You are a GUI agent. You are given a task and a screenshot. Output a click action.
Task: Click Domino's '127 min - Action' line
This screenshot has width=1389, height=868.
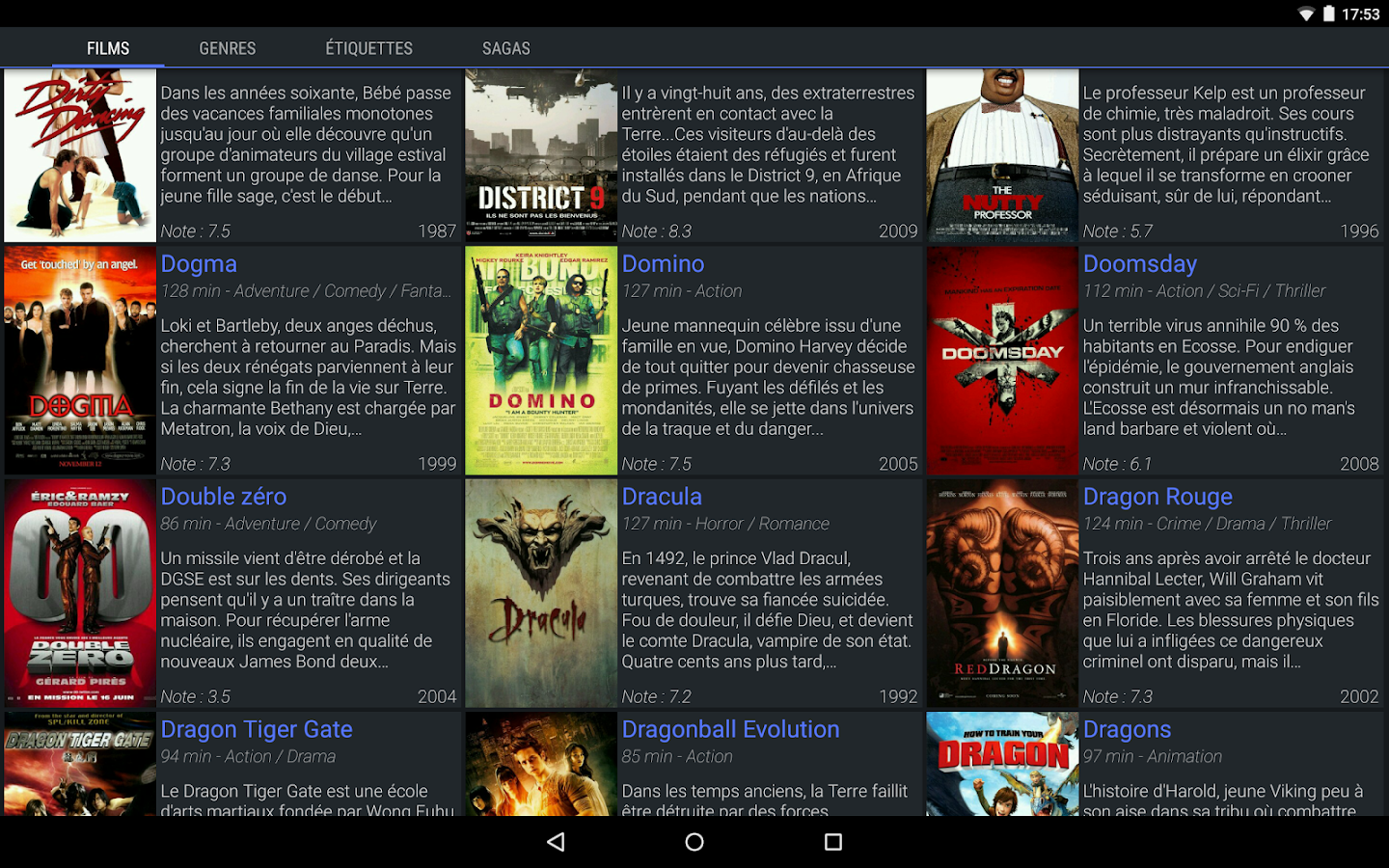pos(682,291)
